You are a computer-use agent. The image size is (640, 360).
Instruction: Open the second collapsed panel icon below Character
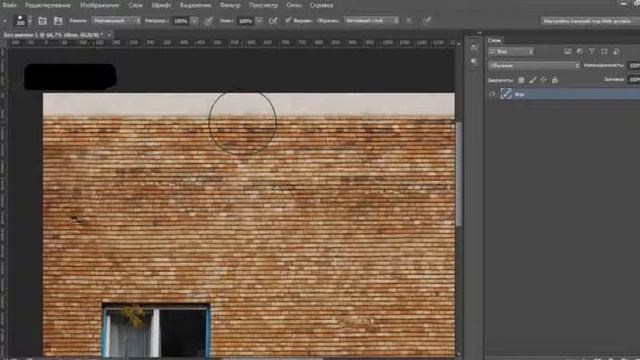[x=473, y=61]
